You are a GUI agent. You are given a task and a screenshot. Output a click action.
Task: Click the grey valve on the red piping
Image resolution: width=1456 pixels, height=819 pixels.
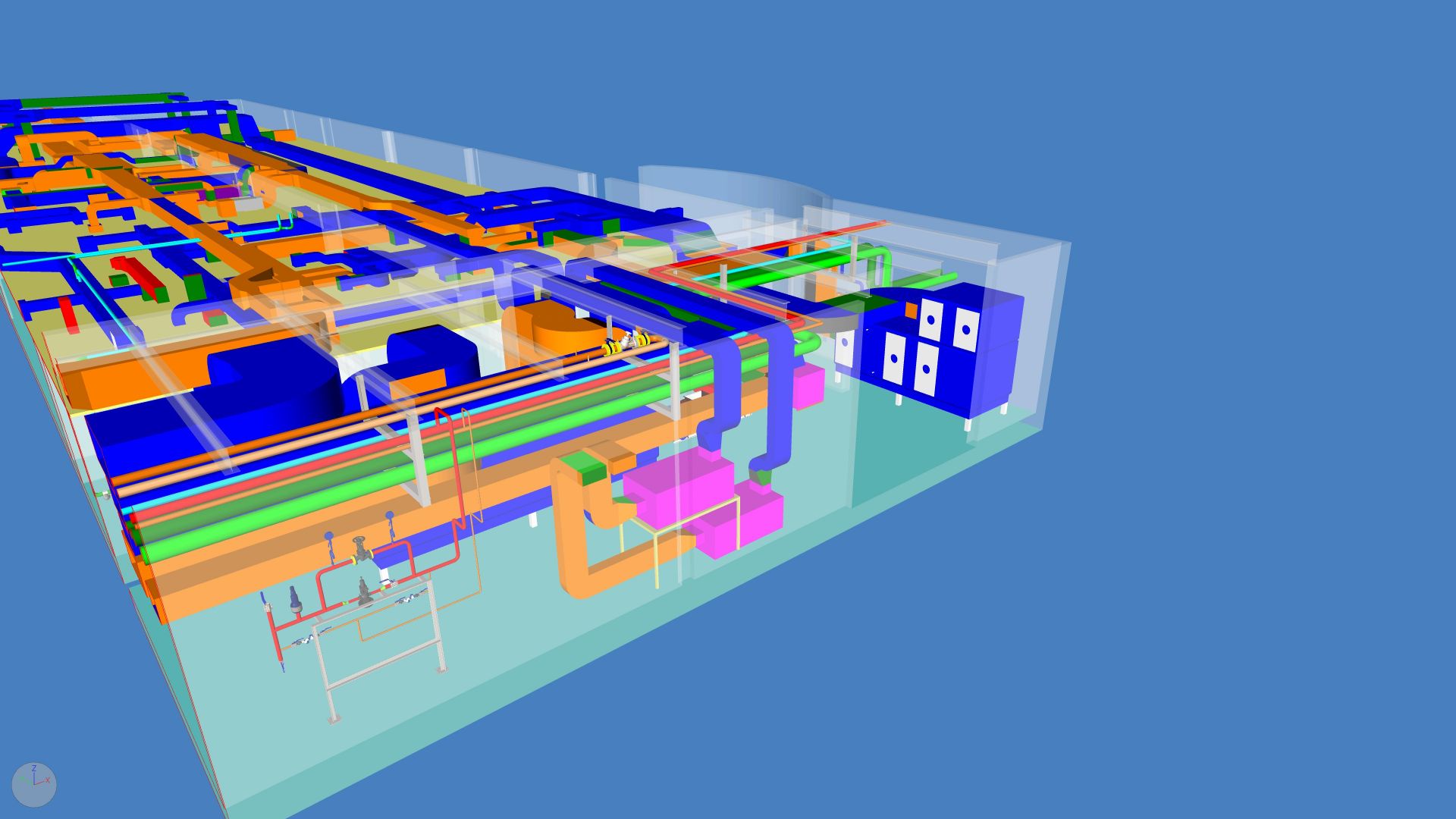point(361,550)
